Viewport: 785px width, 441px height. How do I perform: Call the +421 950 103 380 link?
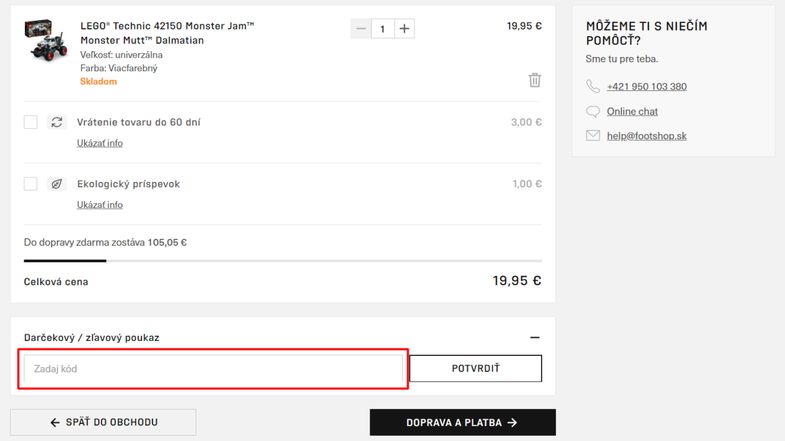(647, 87)
